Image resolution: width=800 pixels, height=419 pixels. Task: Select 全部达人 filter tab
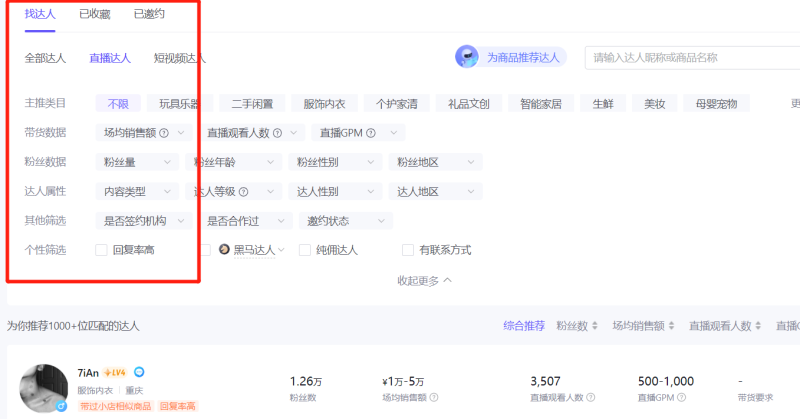pos(45,58)
